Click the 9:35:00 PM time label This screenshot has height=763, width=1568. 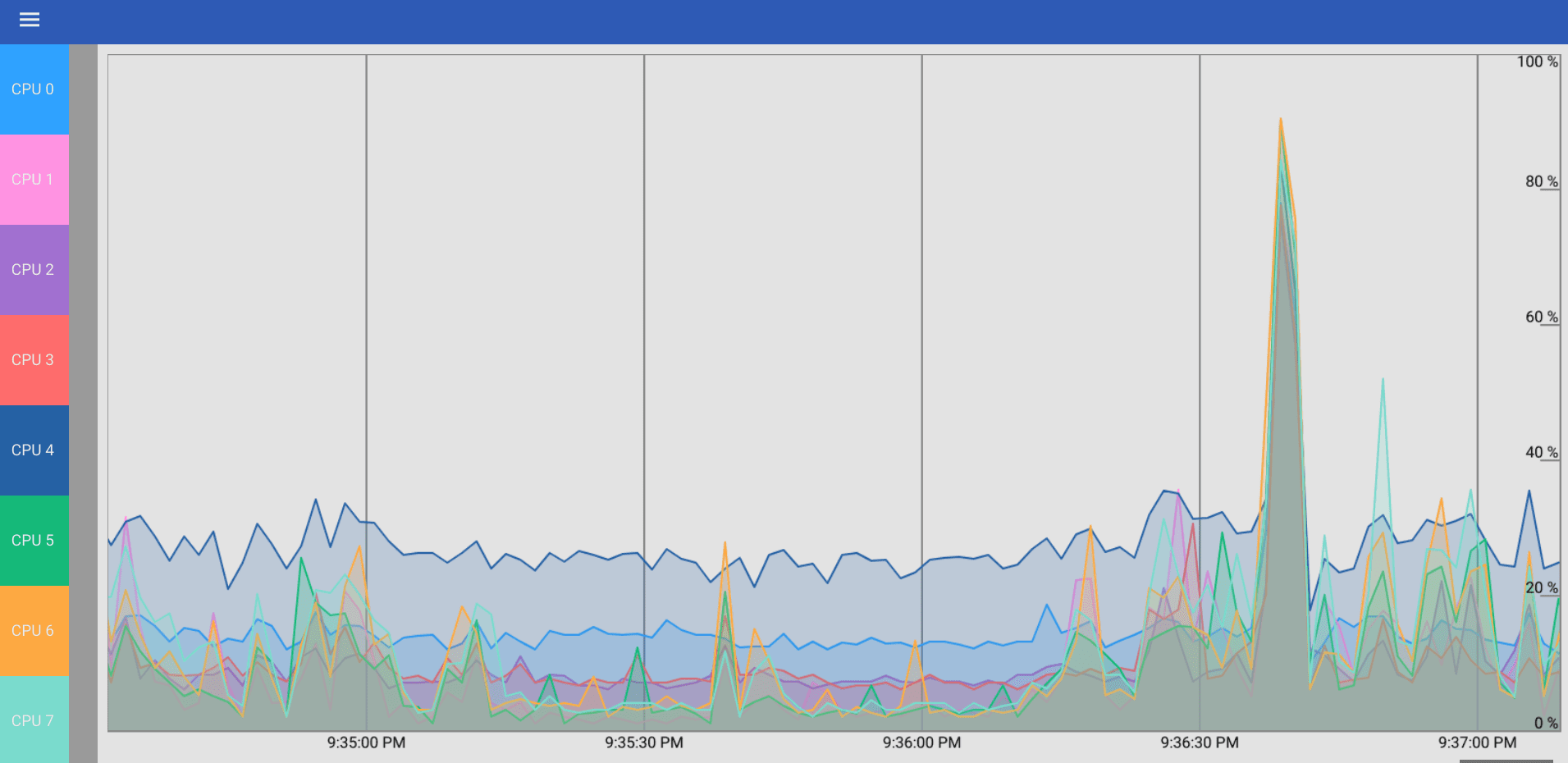coord(366,742)
